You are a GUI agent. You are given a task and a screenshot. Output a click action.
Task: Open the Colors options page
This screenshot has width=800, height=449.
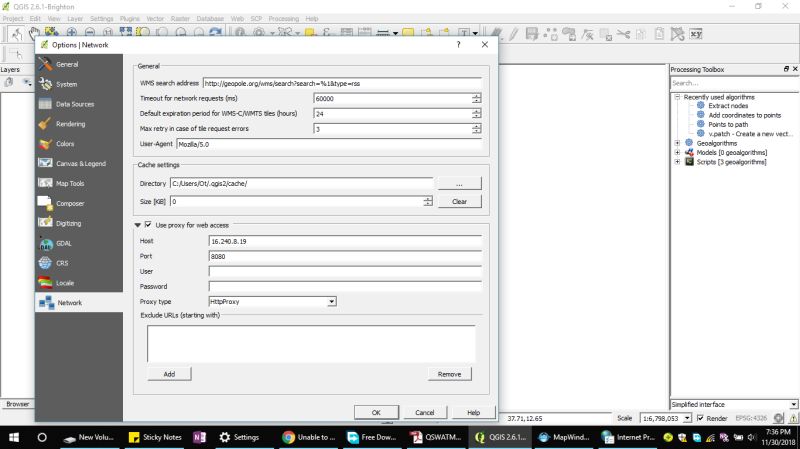coord(79,144)
